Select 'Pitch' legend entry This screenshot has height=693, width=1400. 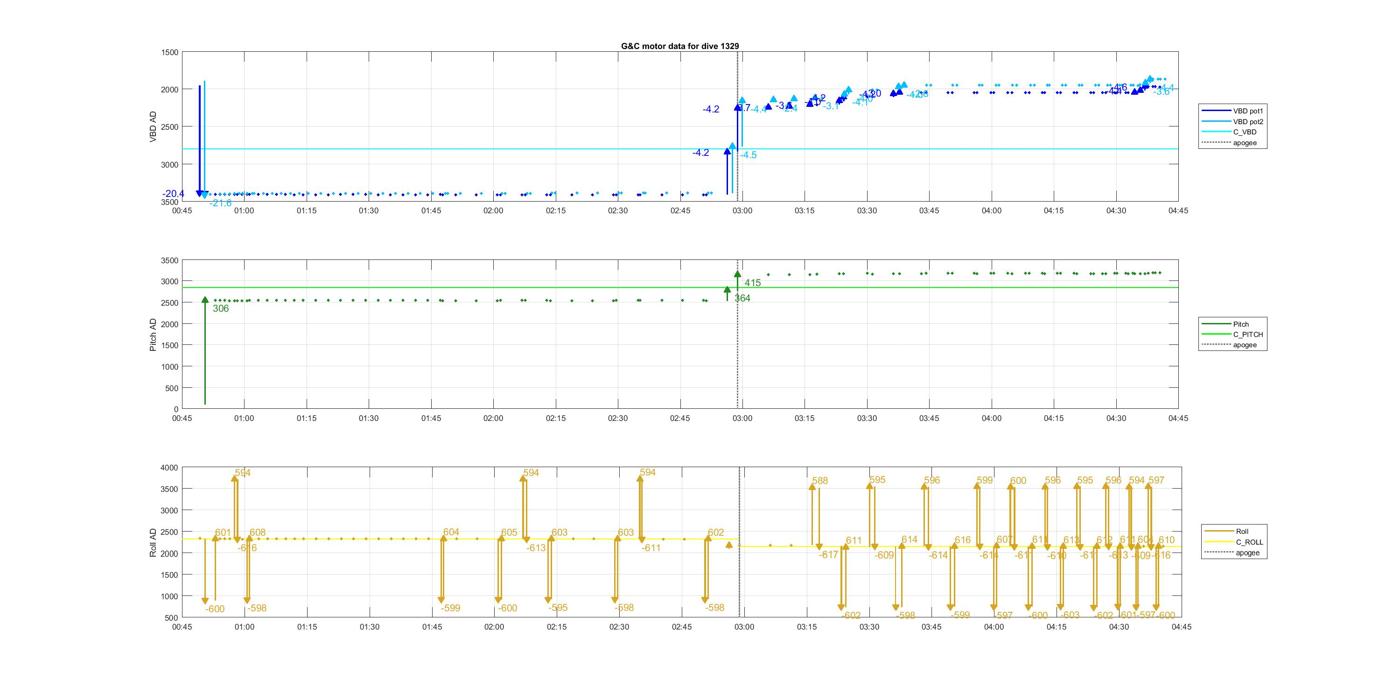[x=1241, y=324]
